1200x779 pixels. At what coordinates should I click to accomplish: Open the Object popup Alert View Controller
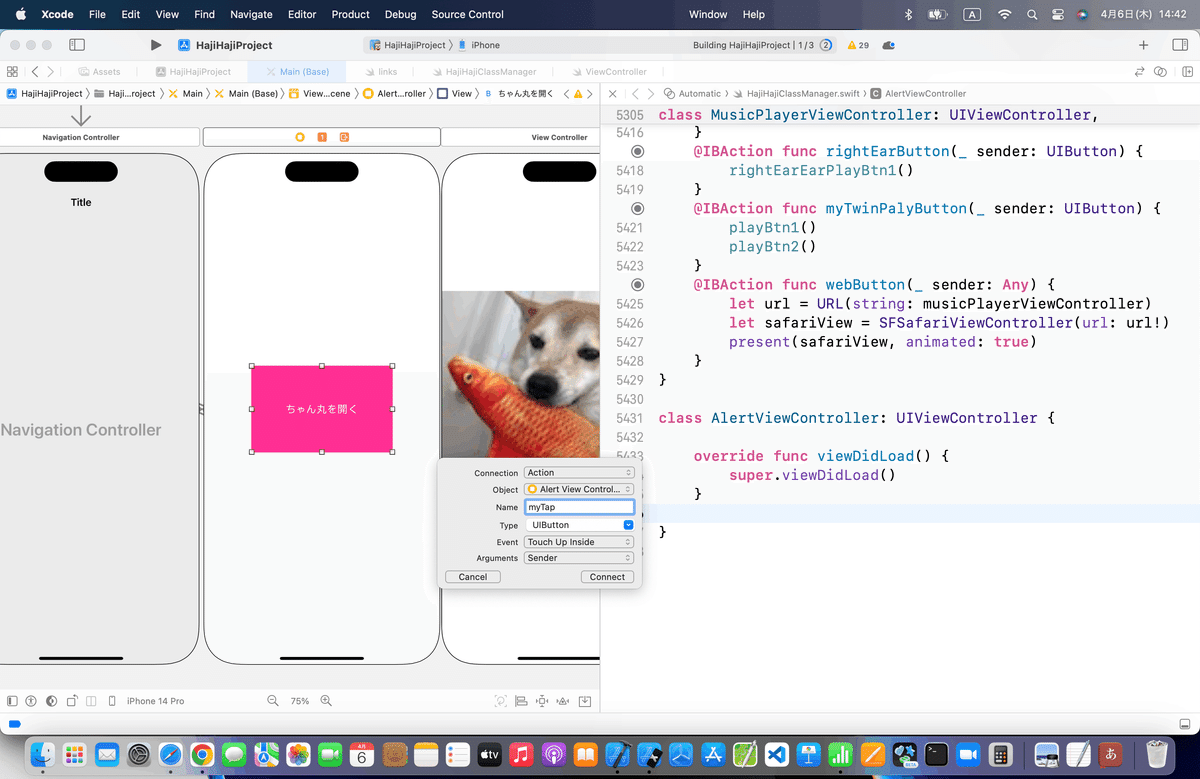pyautogui.click(x=579, y=490)
